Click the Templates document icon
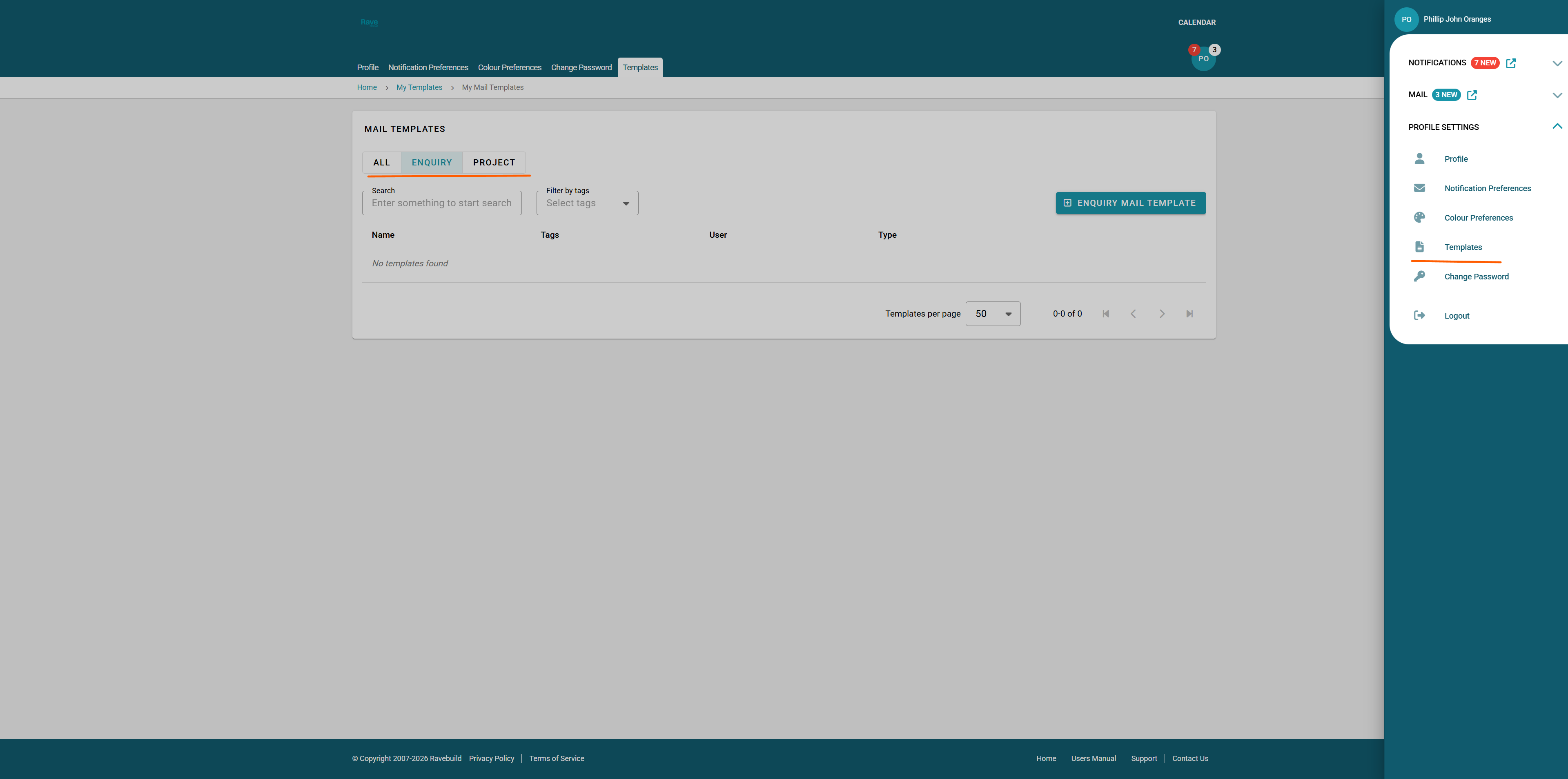This screenshot has width=1568, height=779. (1419, 247)
